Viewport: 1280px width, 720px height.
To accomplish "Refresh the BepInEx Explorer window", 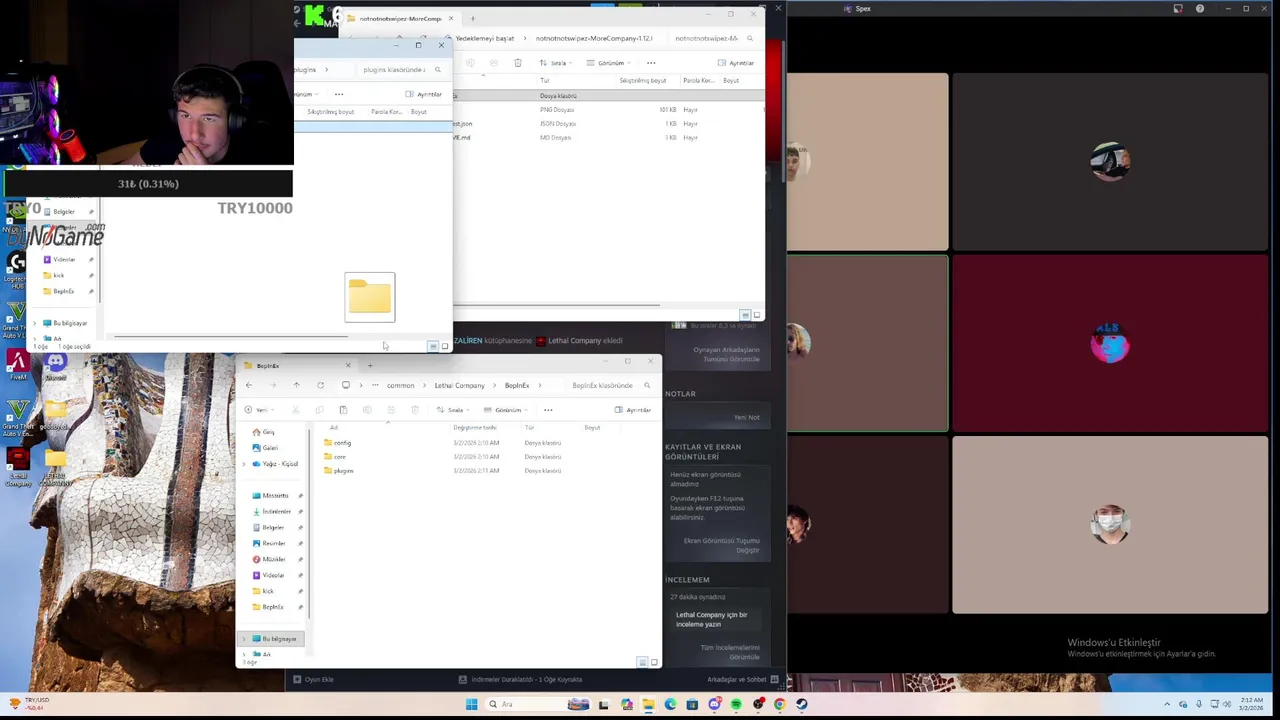I will 320,385.
